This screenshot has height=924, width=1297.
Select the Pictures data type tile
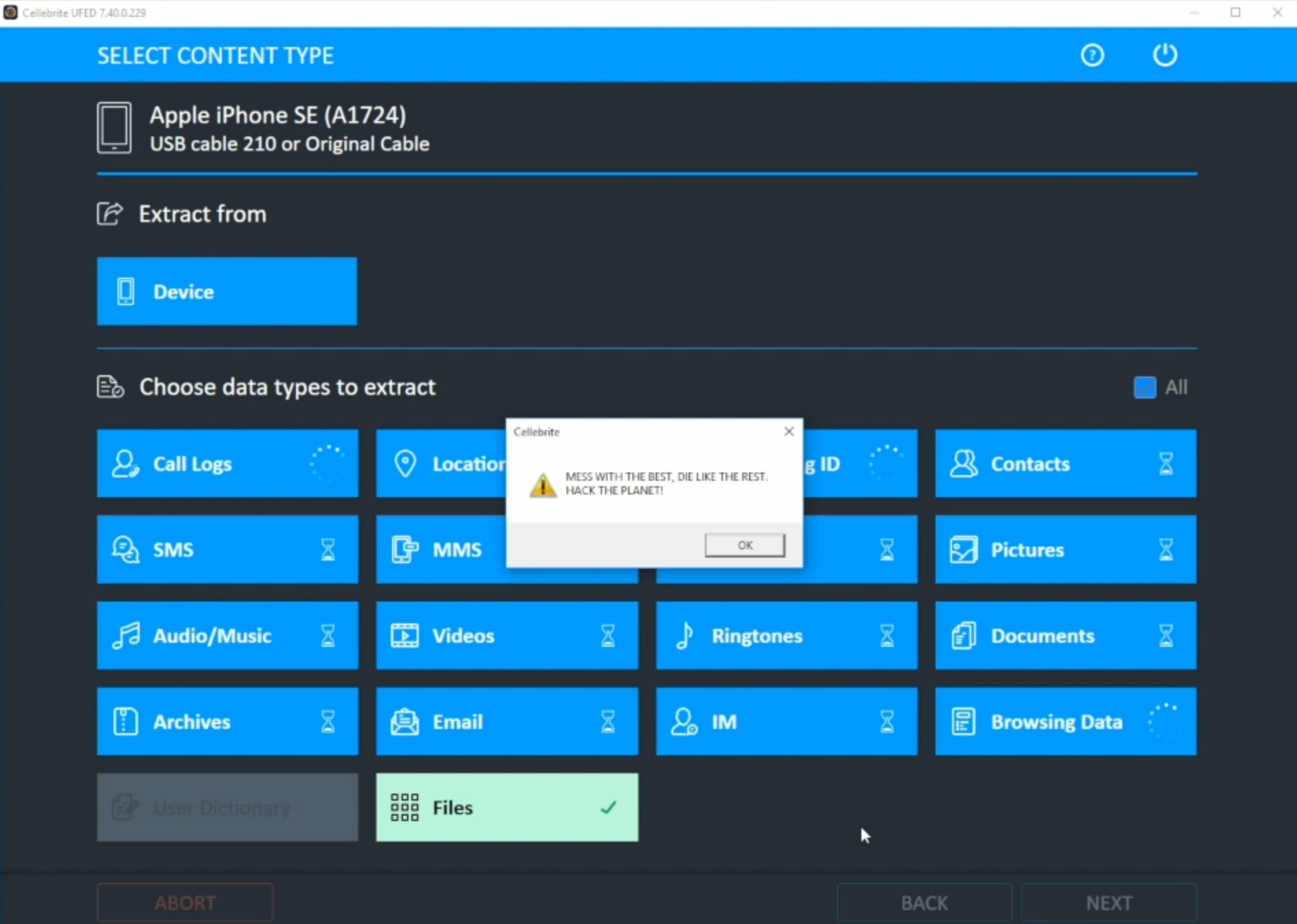1065,550
